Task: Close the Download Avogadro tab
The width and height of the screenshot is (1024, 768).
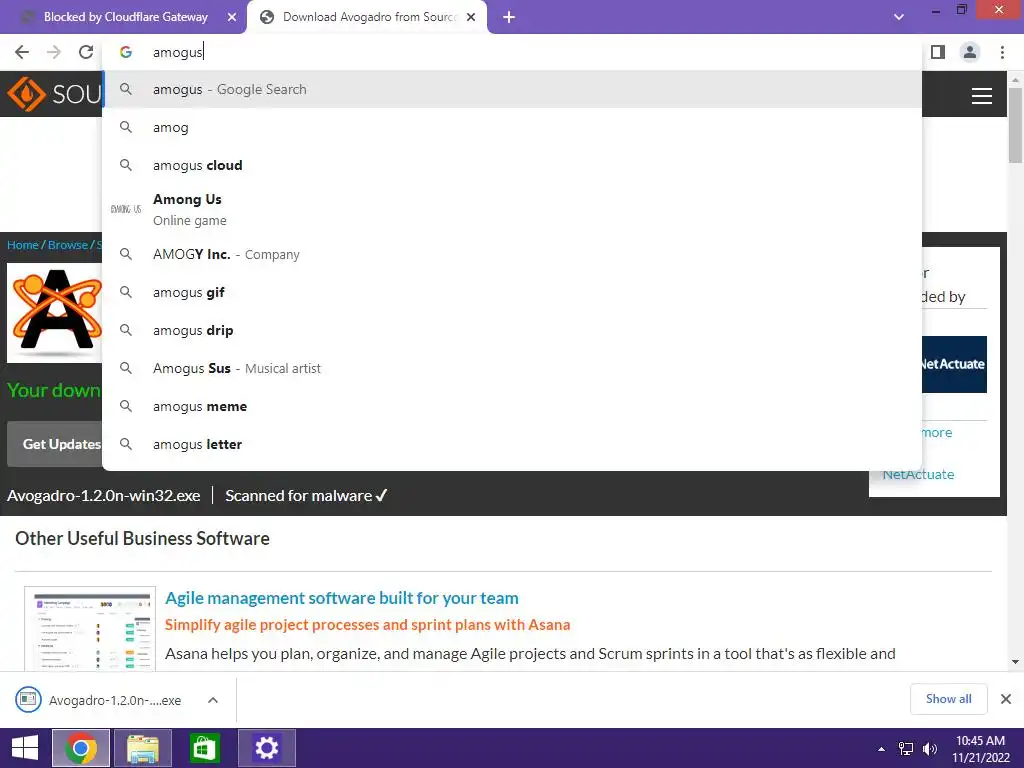Action: tap(471, 18)
